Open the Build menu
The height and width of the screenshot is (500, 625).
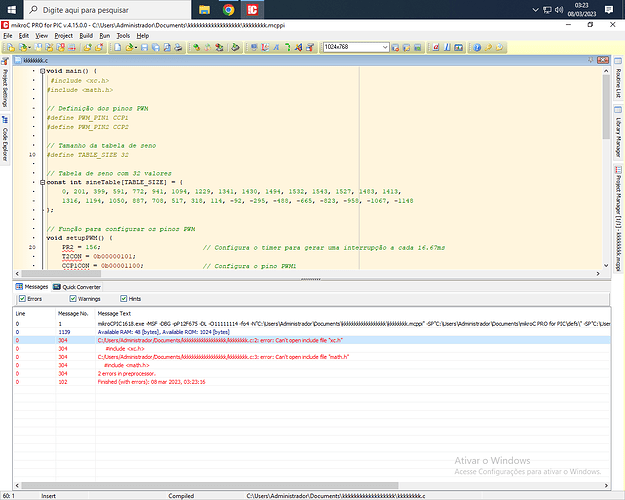click(x=86, y=35)
